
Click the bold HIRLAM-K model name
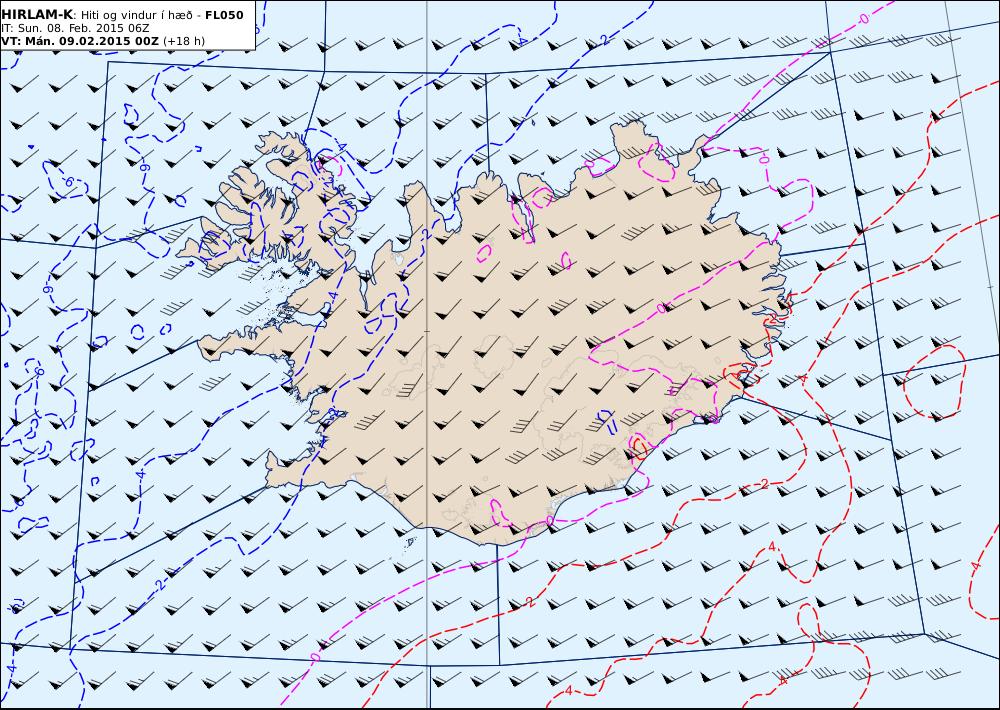click(37, 15)
